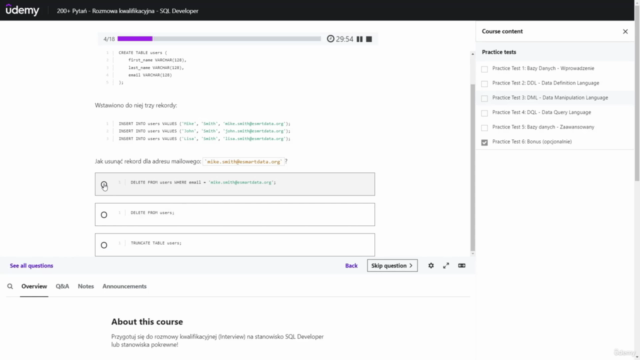This screenshot has width=640, height=360.
Task: Check Practice Test 5: Zaawansowany checkbox
Action: point(484,128)
